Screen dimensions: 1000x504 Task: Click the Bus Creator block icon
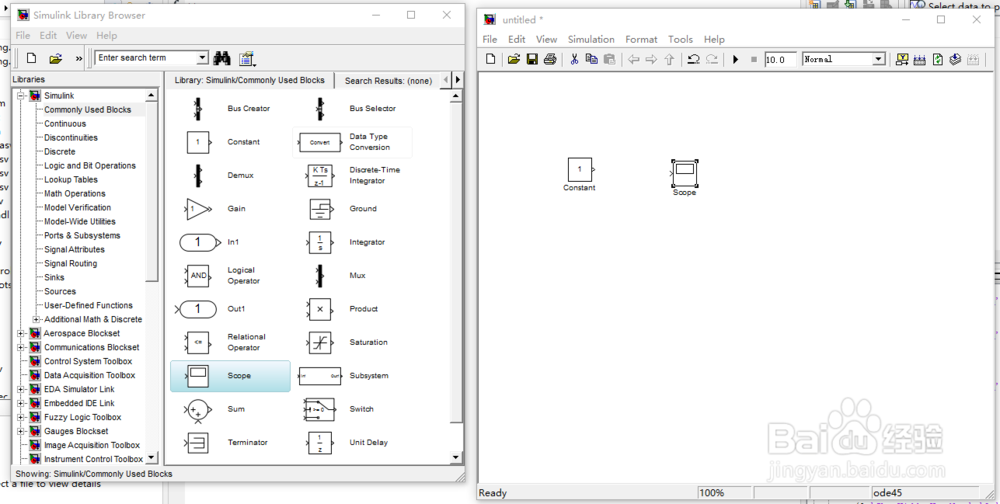point(198,108)
